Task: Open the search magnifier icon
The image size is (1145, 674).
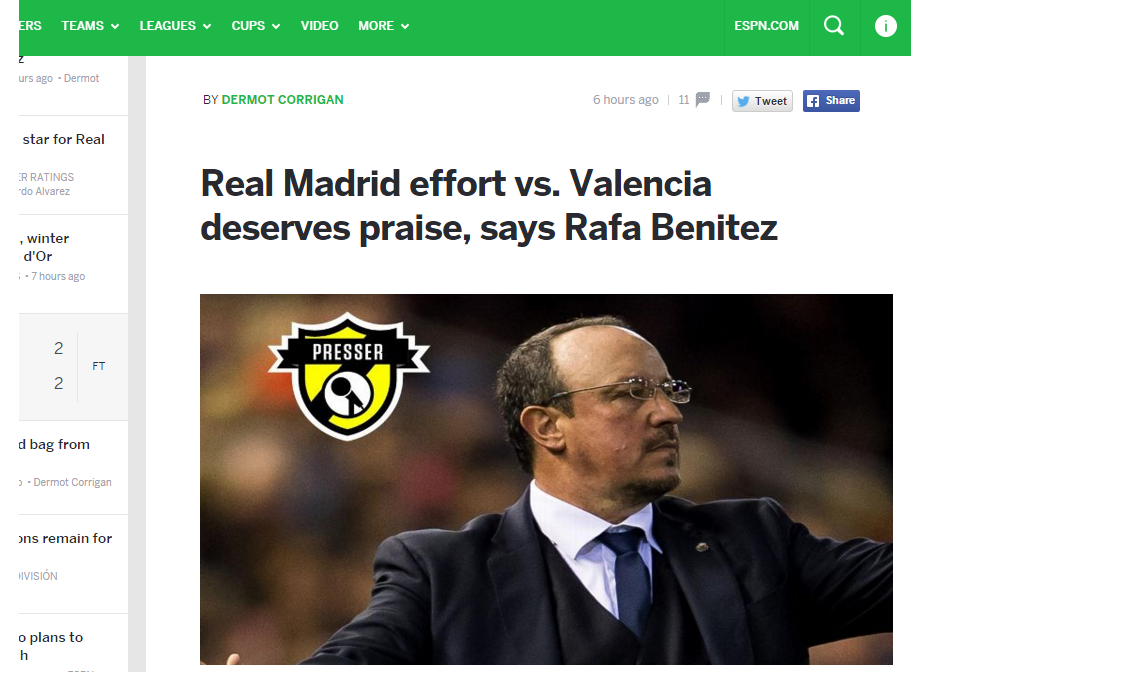Action: [x=833, y=26]
